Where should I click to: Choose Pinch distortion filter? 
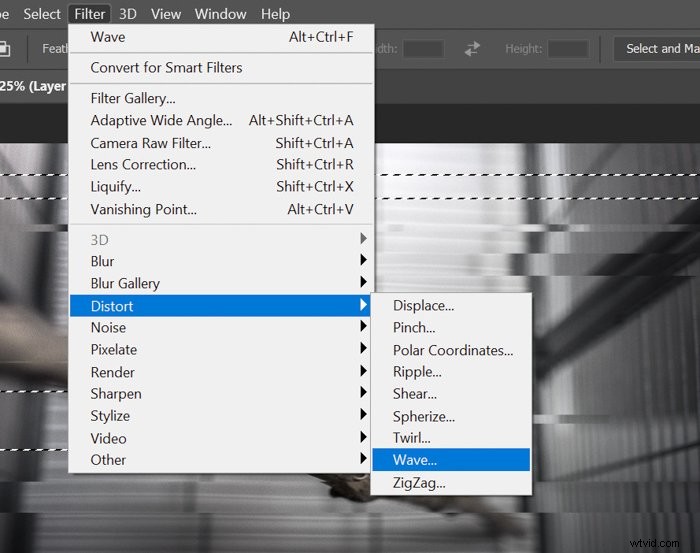[451, 328]
